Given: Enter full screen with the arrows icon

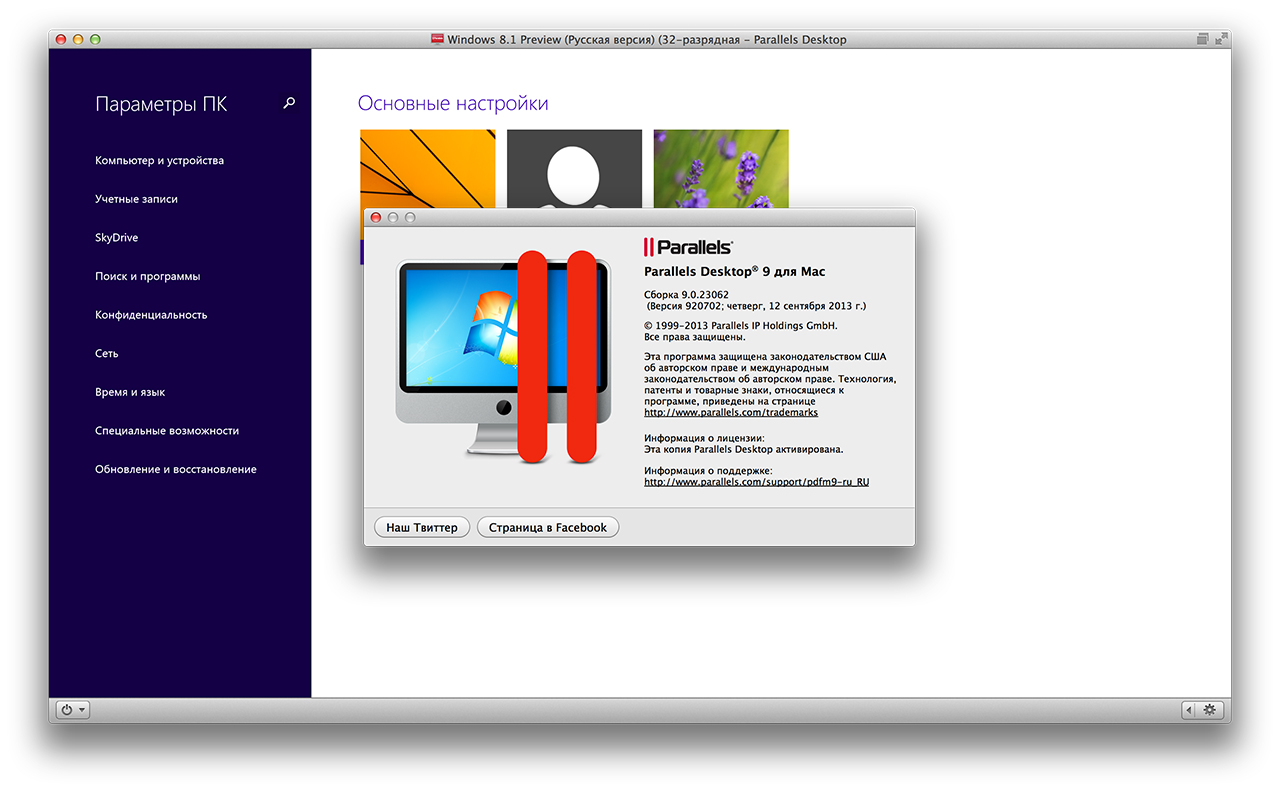Looking at the screenshot, I should [x=1221, y=39].
